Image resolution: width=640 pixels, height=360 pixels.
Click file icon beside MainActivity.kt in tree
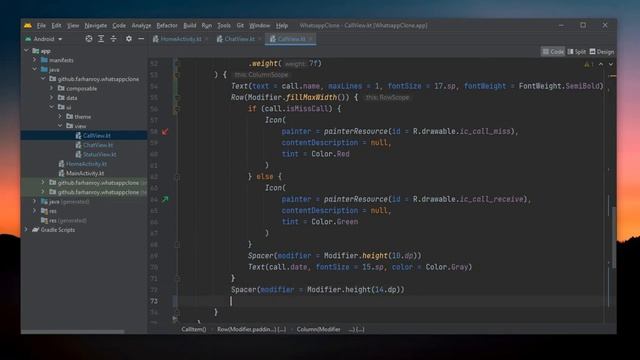coord(61,173)
